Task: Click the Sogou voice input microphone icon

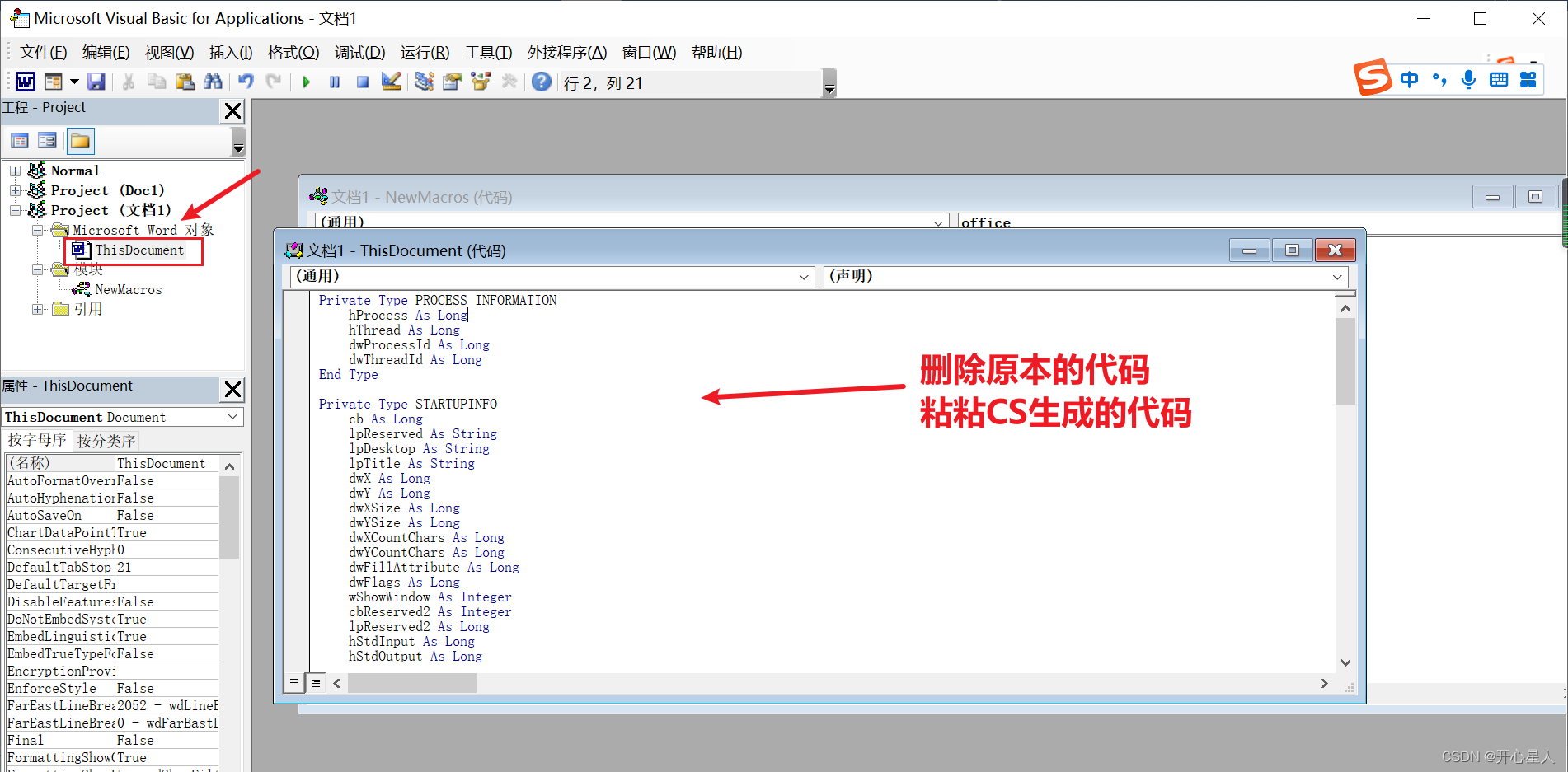Action: click(x=1468, y=79)
